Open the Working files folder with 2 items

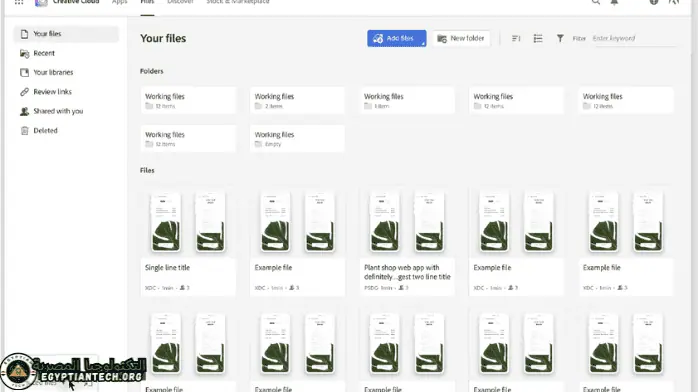297,101
